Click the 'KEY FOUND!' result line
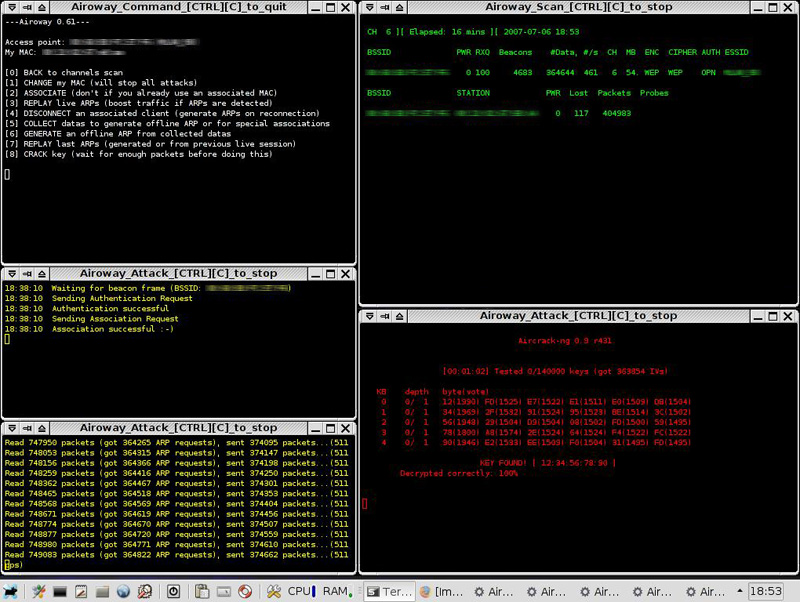This screenshot has height=602, width=800. pos(548,463)
